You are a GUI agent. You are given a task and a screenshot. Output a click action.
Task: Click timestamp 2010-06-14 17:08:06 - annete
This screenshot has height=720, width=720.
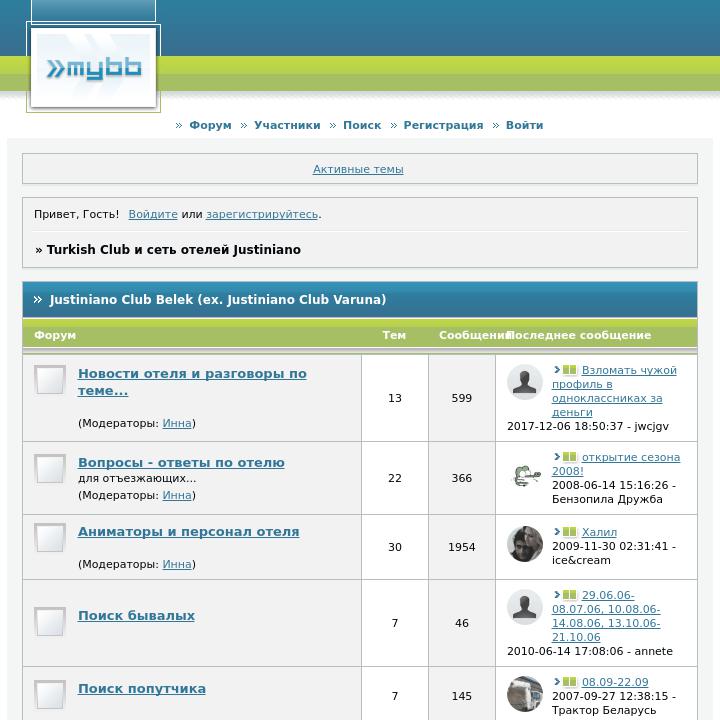[x=590, y=651]
